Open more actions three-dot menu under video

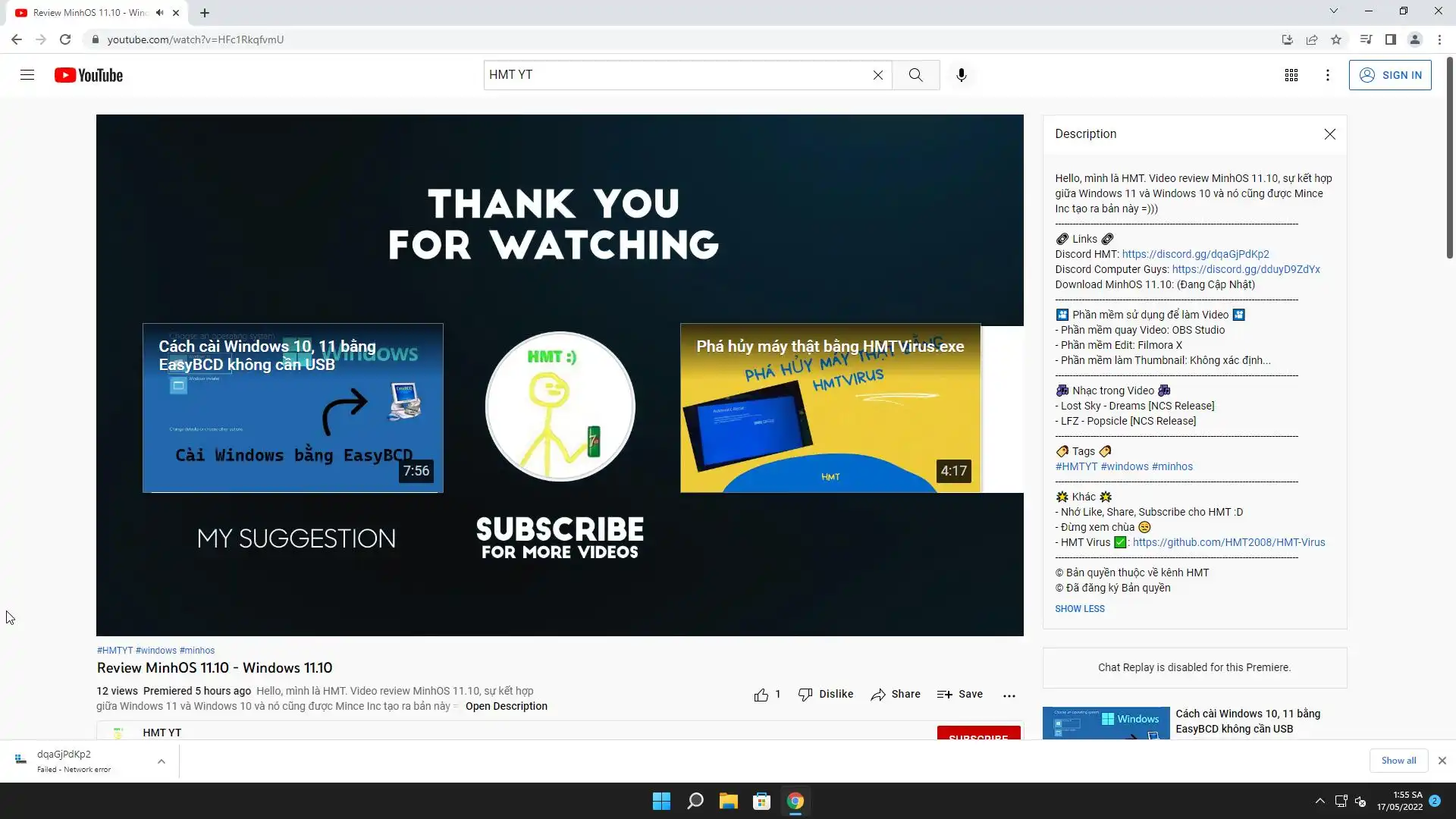pyautogui.click(x=1009, y=695)
